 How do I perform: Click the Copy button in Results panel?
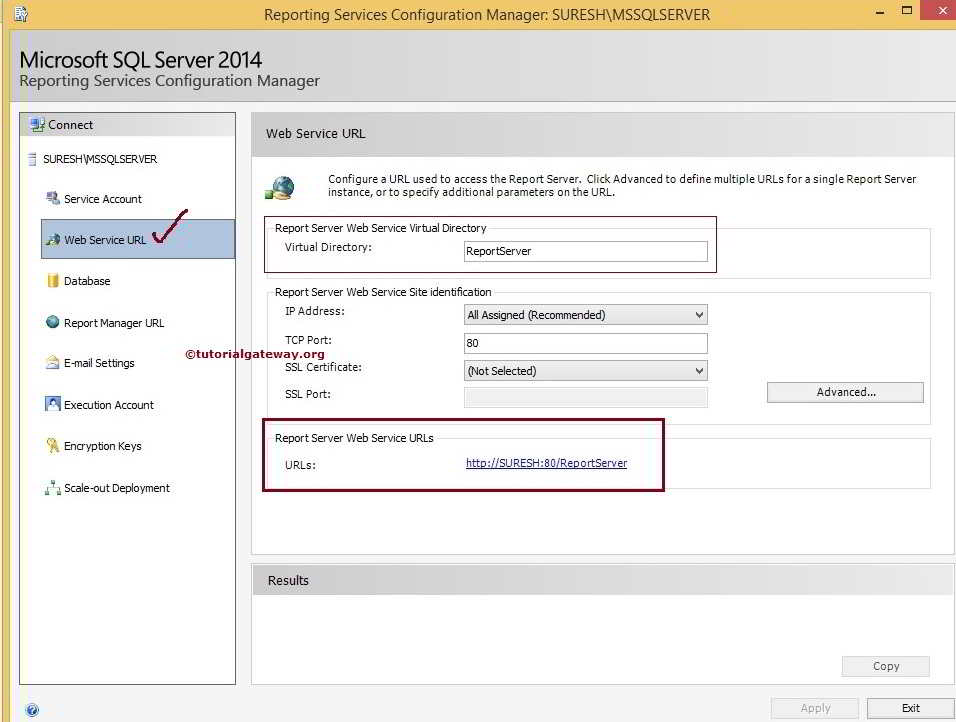(884, 666)
